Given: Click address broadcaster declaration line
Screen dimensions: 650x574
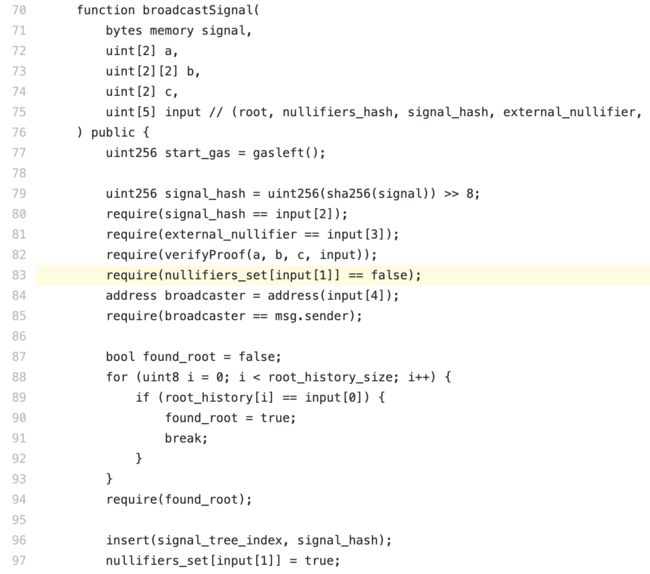Looking at the screenshot, I should [x=252, y=296].
